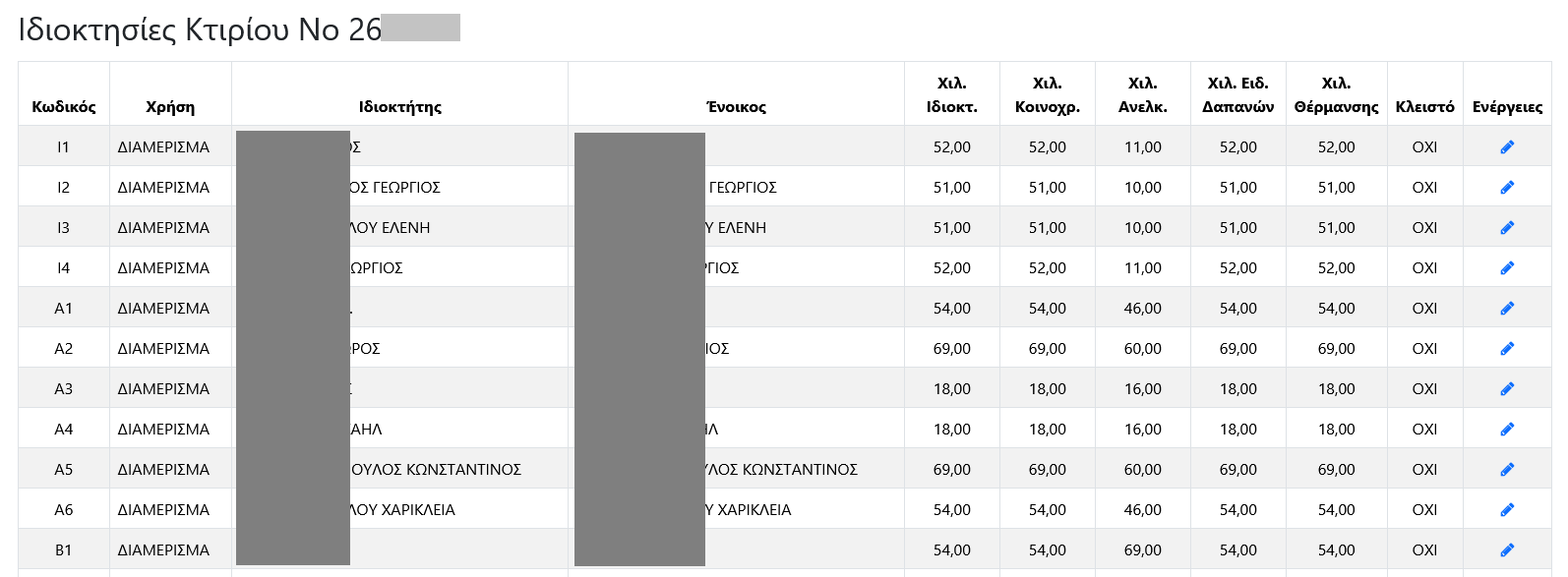Click the Ένοικος column header
Image resolution: width=1568 pixels, height=577 pixels.
tap(736, 107)
